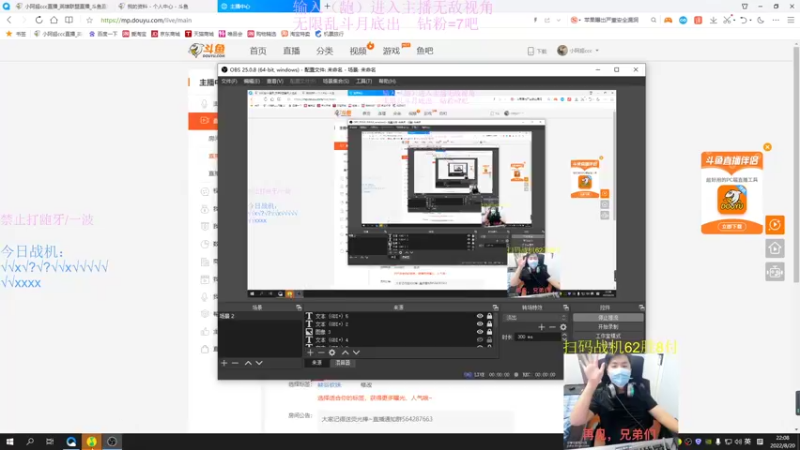Open source properties gear icon
The image size is (800, 450).
(332, 353)
